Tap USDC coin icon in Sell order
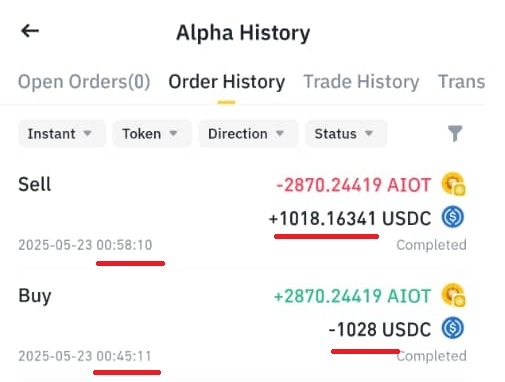Image resolution: width=505 pixels, height=382 pixels. [x=453, y=217]
